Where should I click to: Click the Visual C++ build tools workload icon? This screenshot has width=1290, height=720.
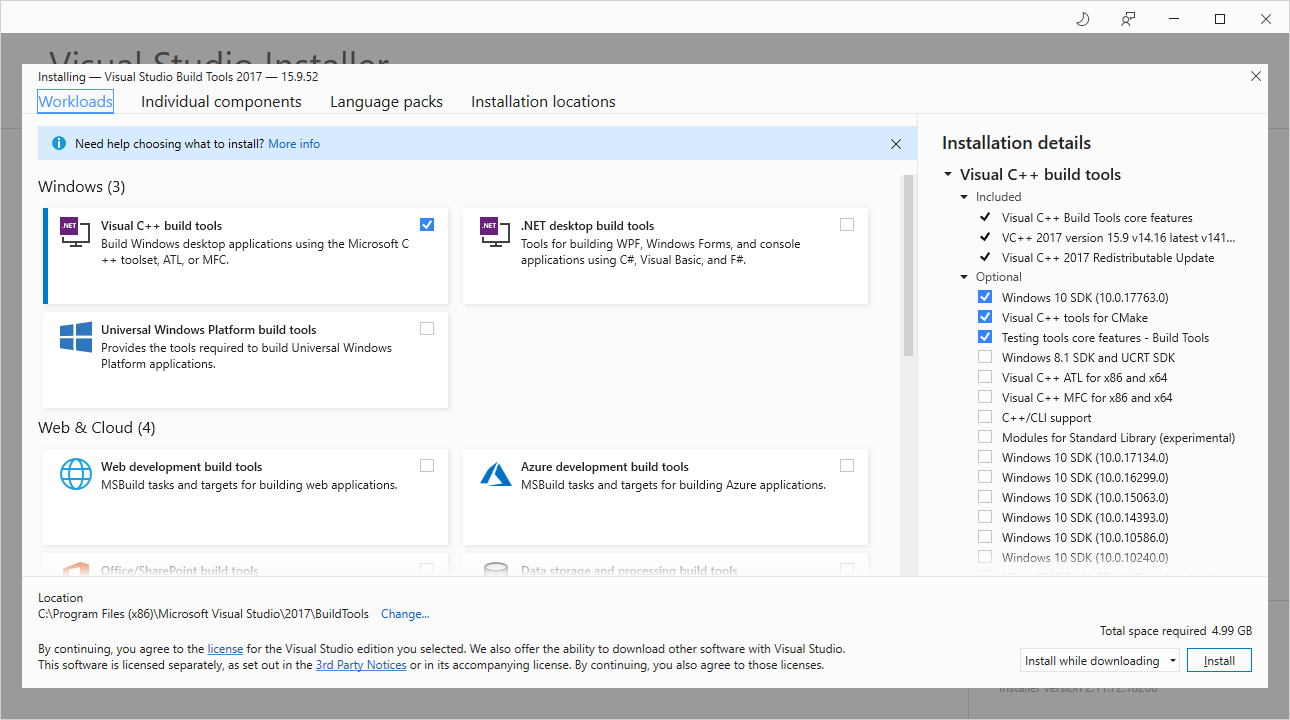pyautogui.click(x=75, y=233)
